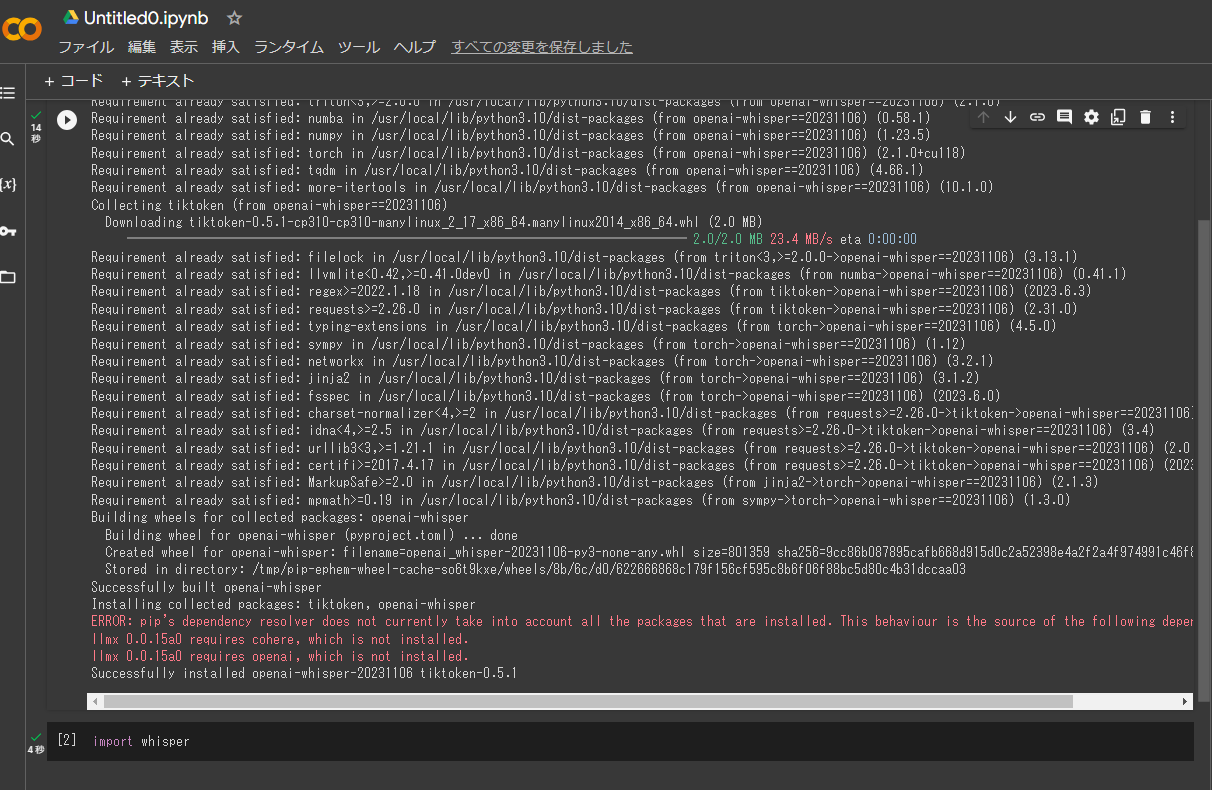
Task: Open the 編集 menu
Action: coord(142,47)
